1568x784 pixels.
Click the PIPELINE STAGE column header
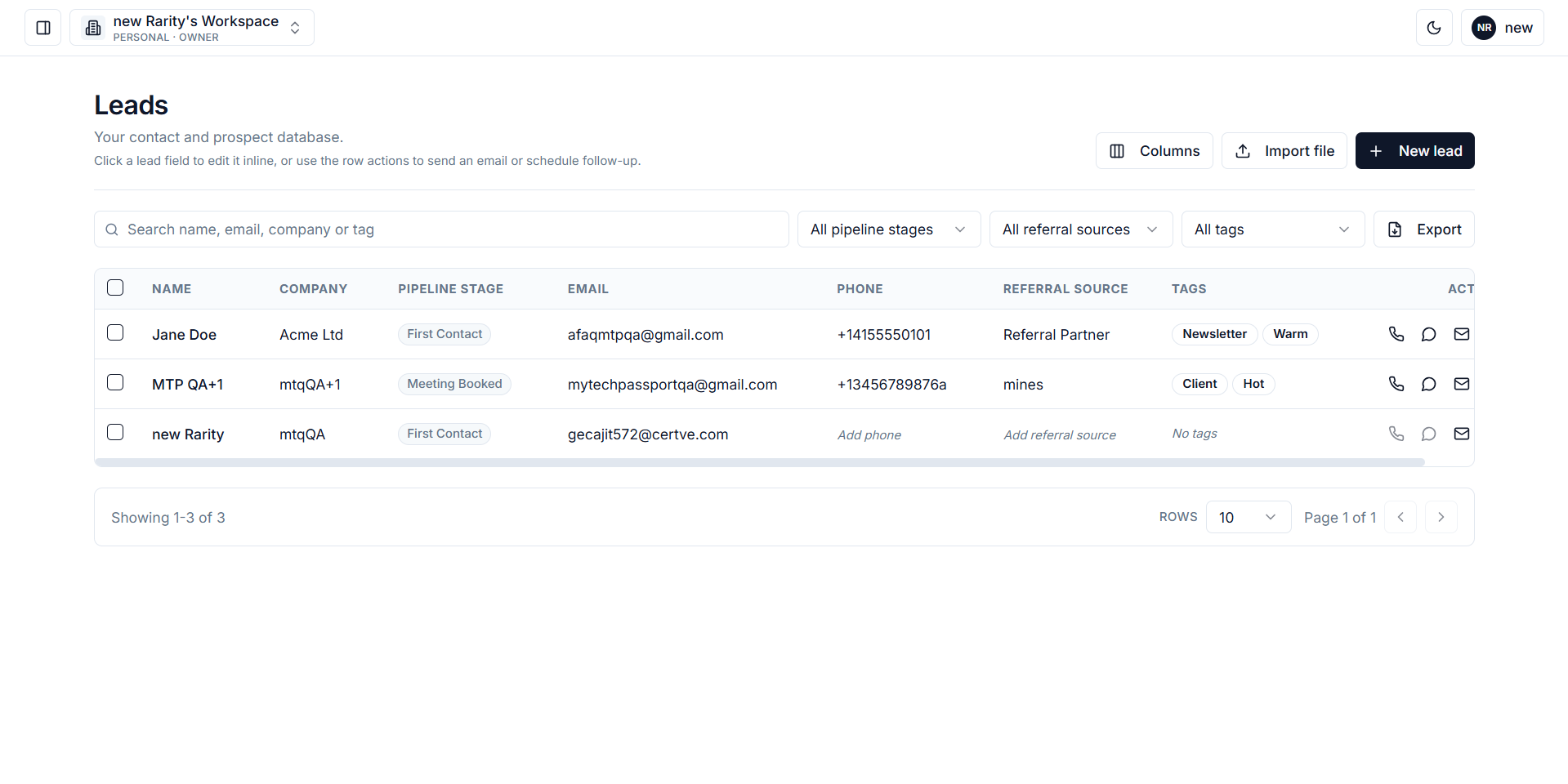pyautogui.click(x=450, y=289)
